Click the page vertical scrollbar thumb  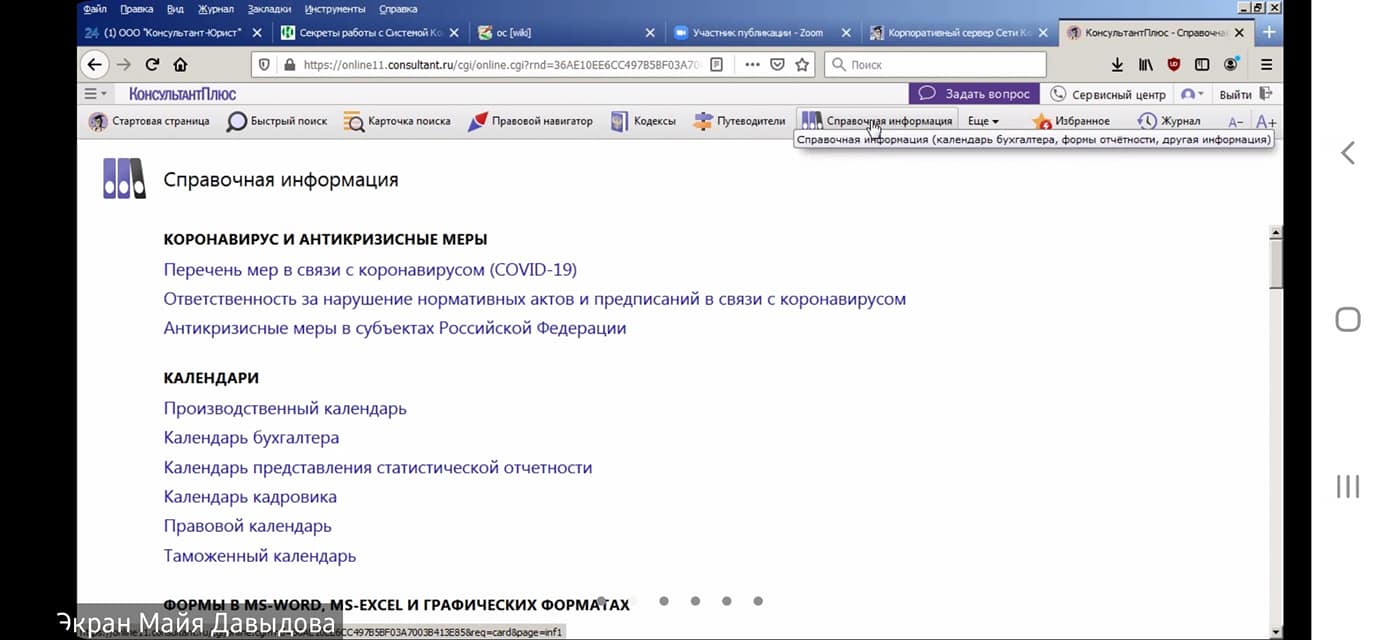click(x=1275, y=265)
